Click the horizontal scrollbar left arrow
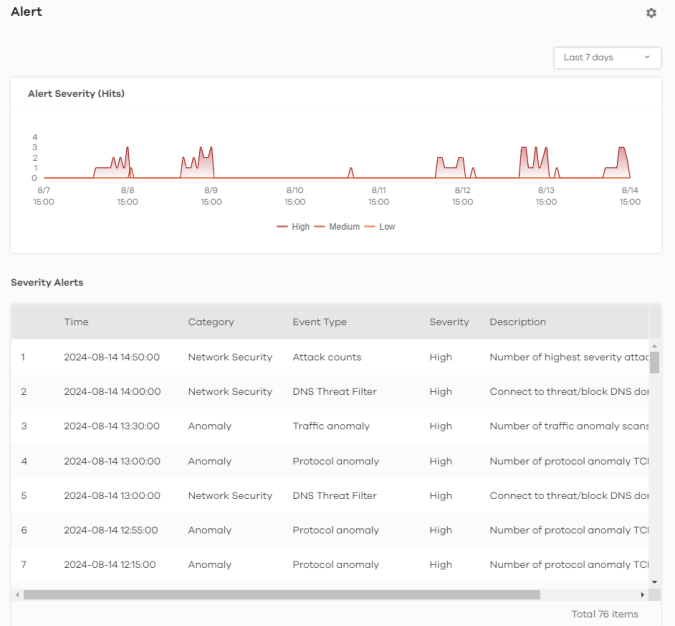Image resolution: width=675 pixels, height=626 pixels. [x=17, y=594]
